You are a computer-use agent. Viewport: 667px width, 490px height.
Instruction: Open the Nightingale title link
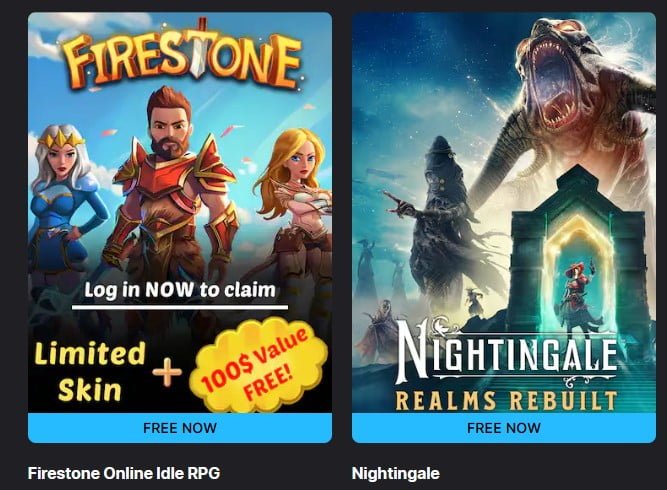click(x=396, y=473)
